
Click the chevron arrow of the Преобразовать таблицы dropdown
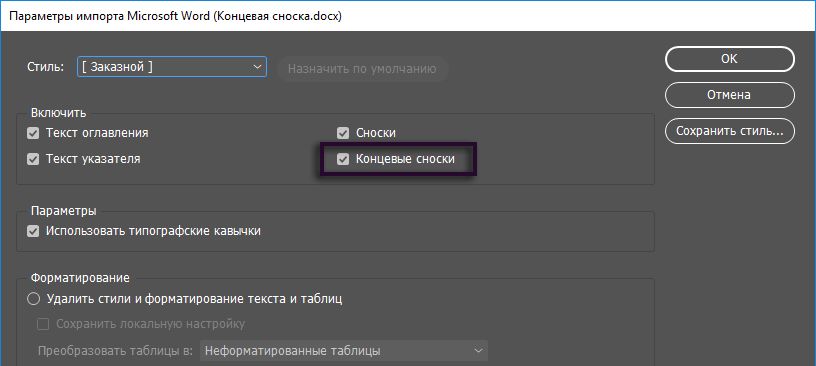[478, 351]
